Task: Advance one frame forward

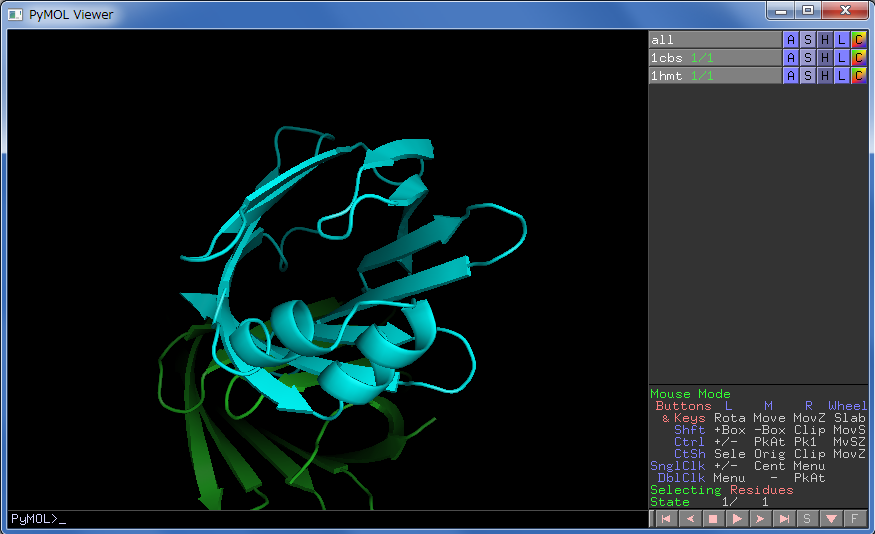Action: [760, 519]
